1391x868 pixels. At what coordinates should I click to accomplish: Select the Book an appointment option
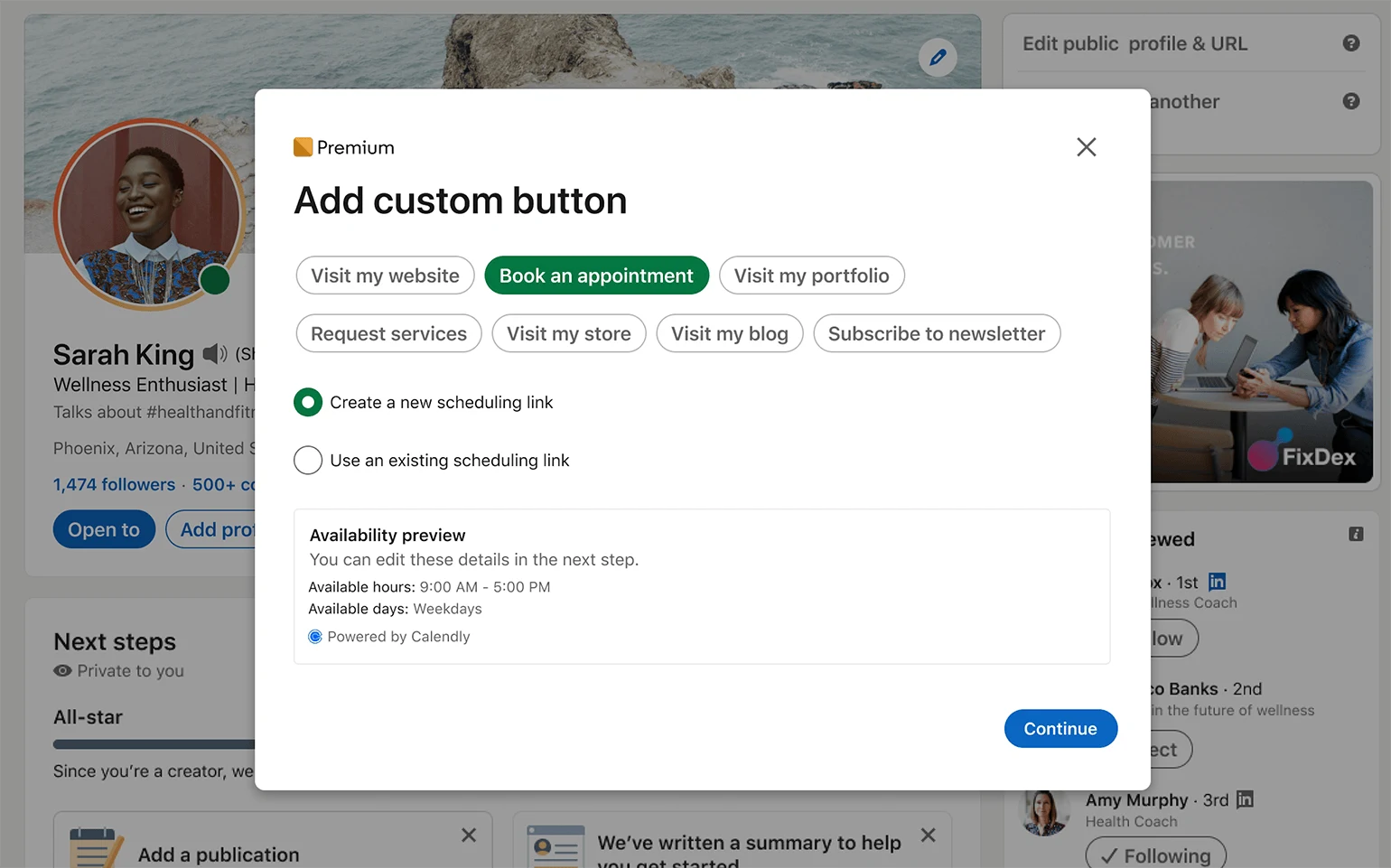tap(596, 275)
